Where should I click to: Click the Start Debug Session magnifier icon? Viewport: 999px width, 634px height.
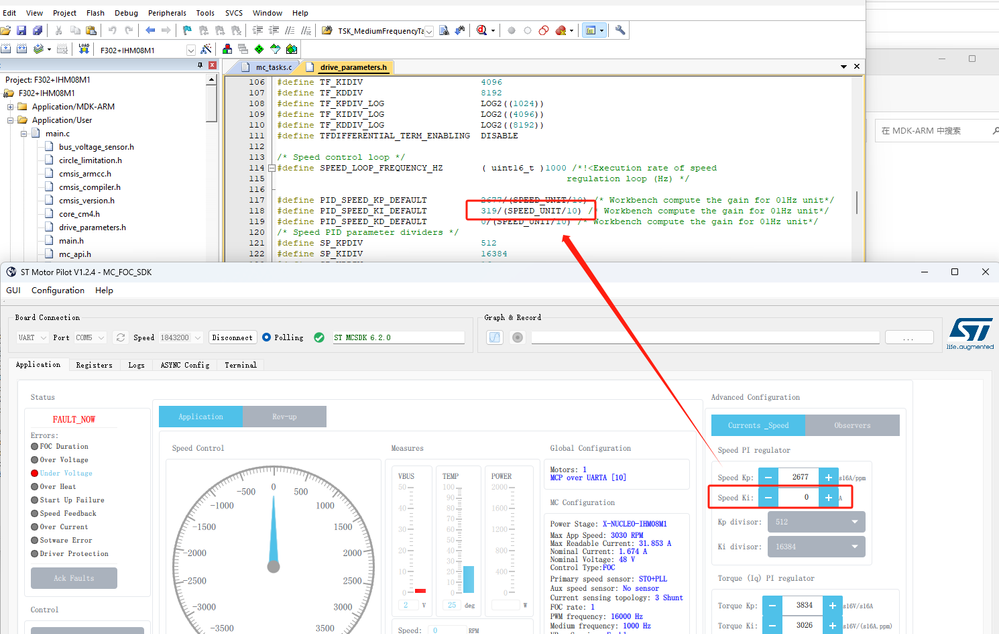pyautogui.click(x=482, y=31)
